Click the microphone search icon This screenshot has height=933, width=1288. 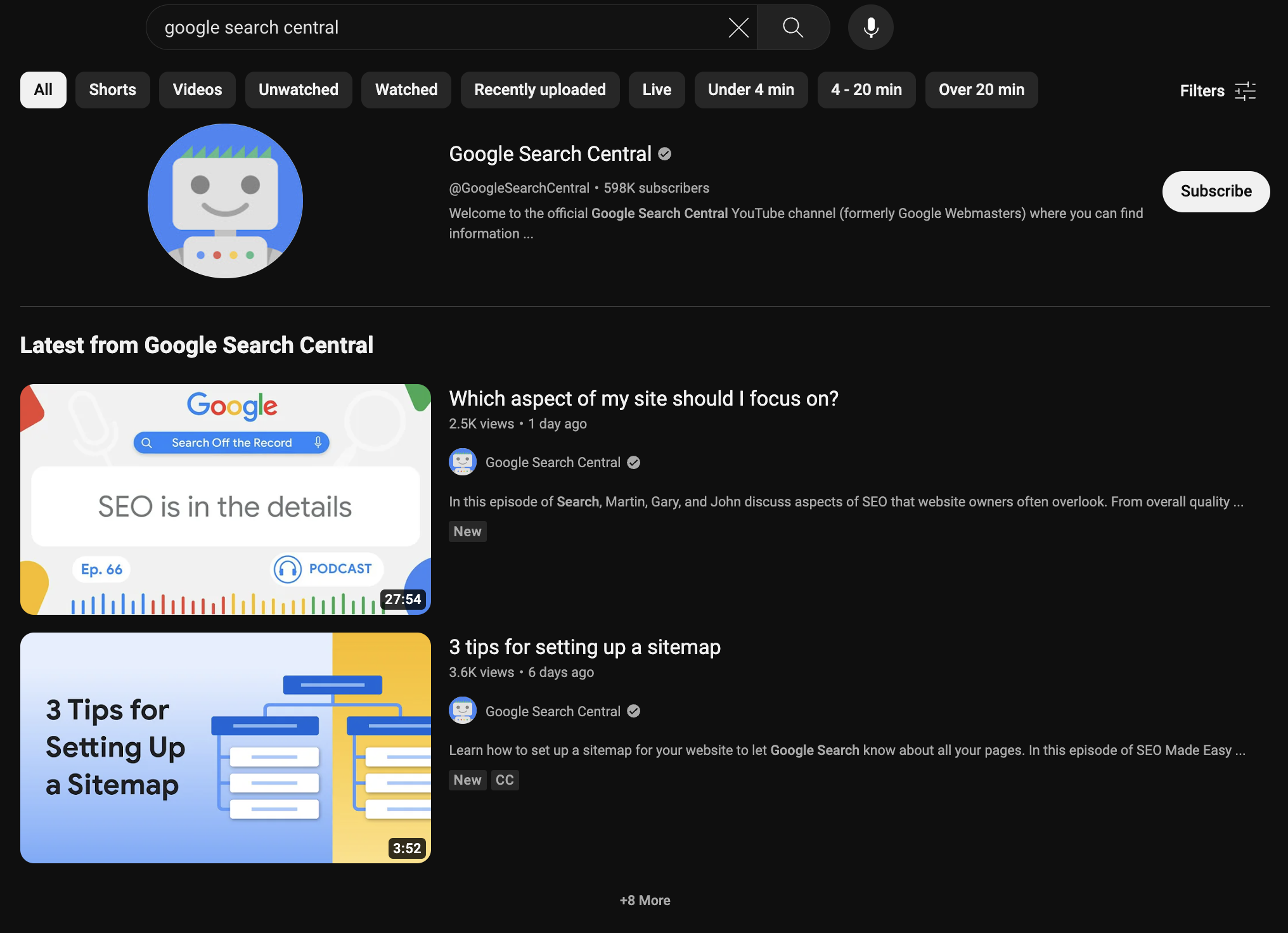(x=870, y=28)
